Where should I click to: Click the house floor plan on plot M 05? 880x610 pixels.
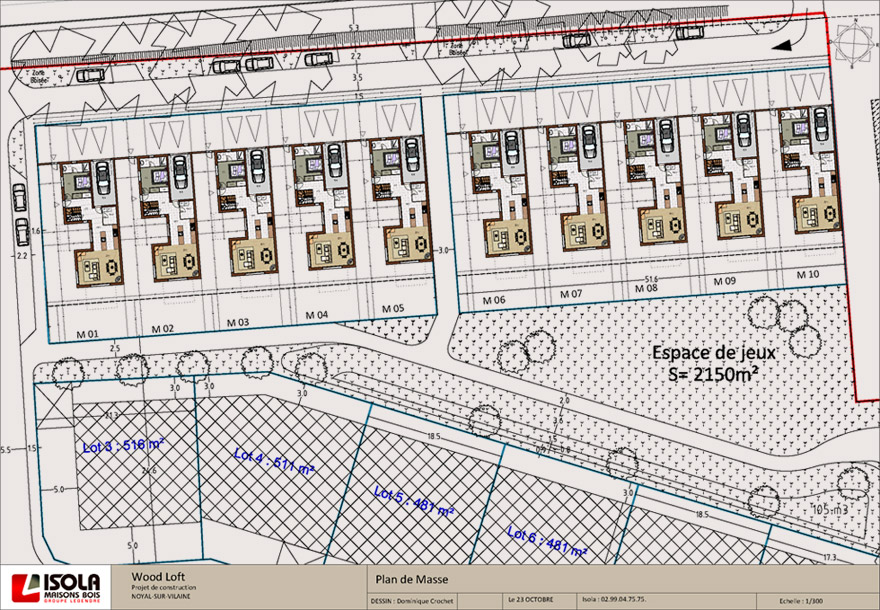tap(402, 201)
